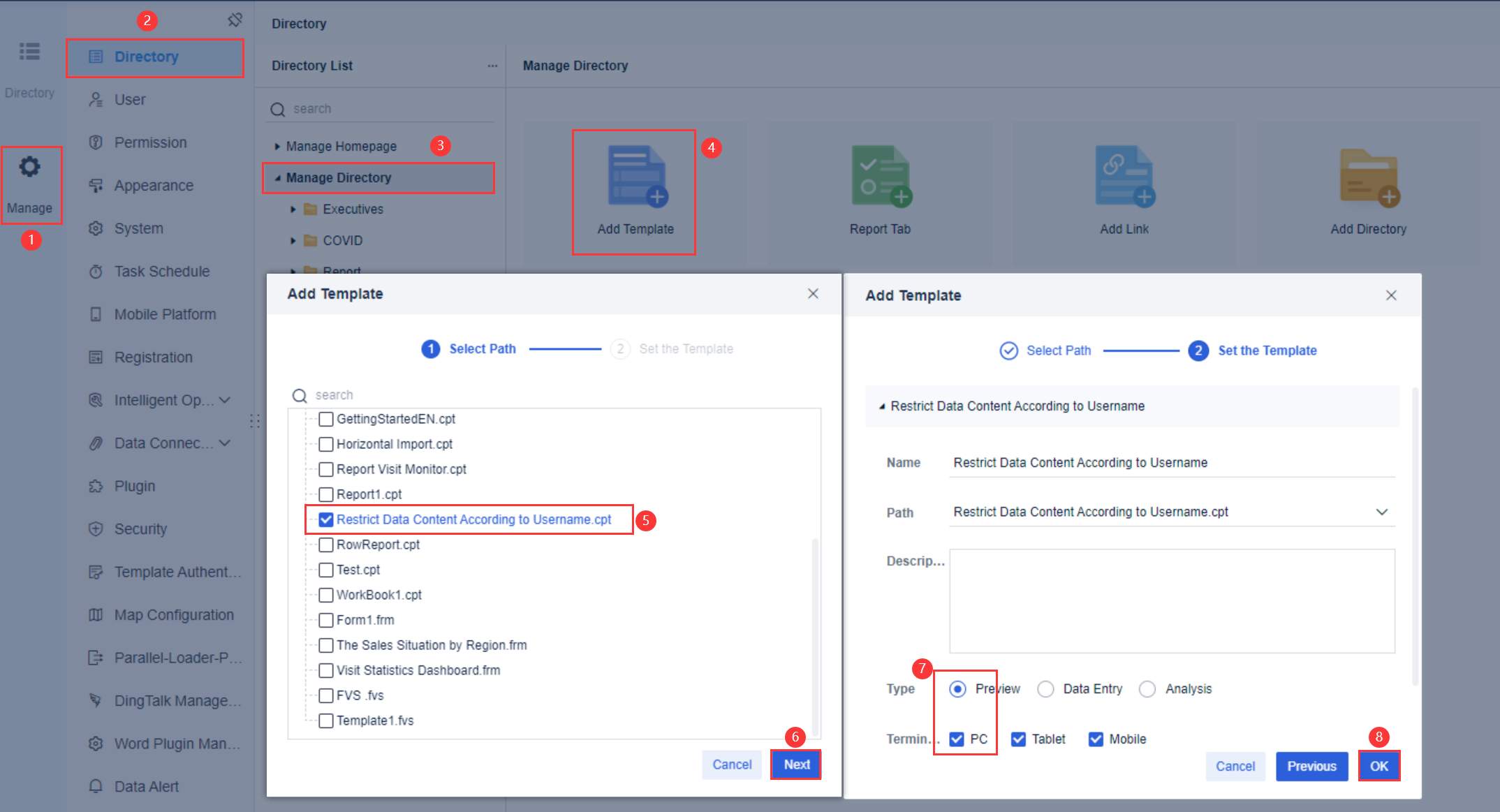
Task: Click the Security shield icon
Action: tap(96, 529)
